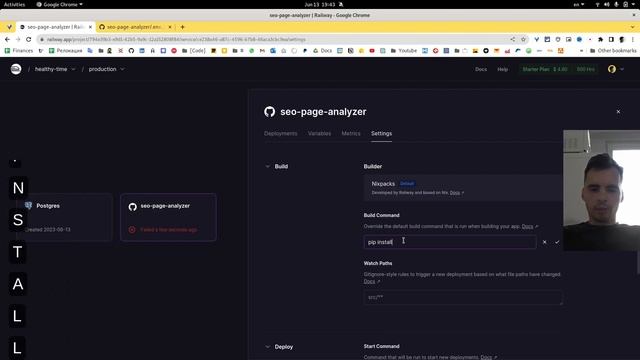Open the Релокация bookmark
Image resolution: width=640 pixels, height=360 pixels.
65,51
